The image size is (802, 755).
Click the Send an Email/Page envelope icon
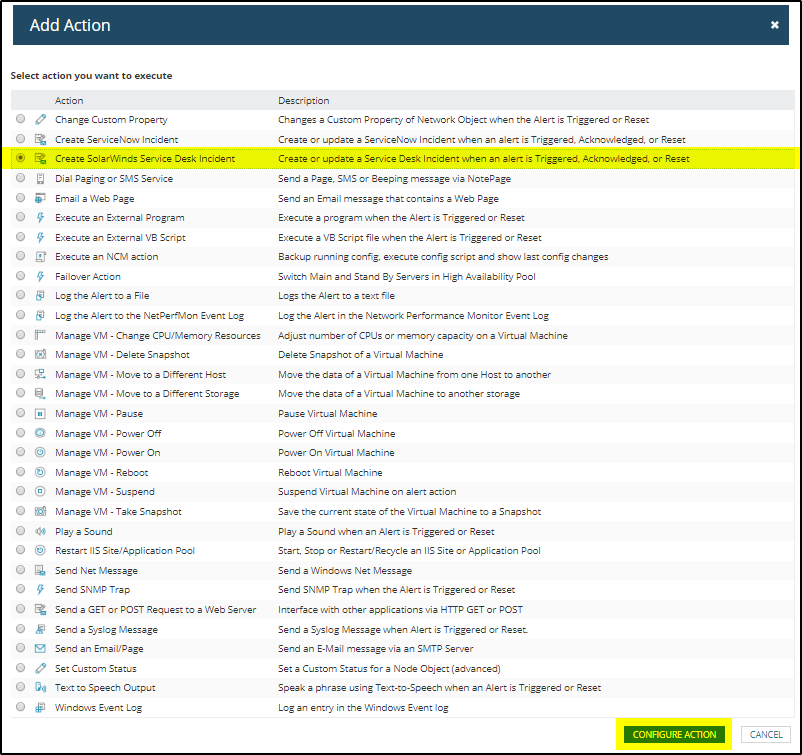[x=40, y=649]
